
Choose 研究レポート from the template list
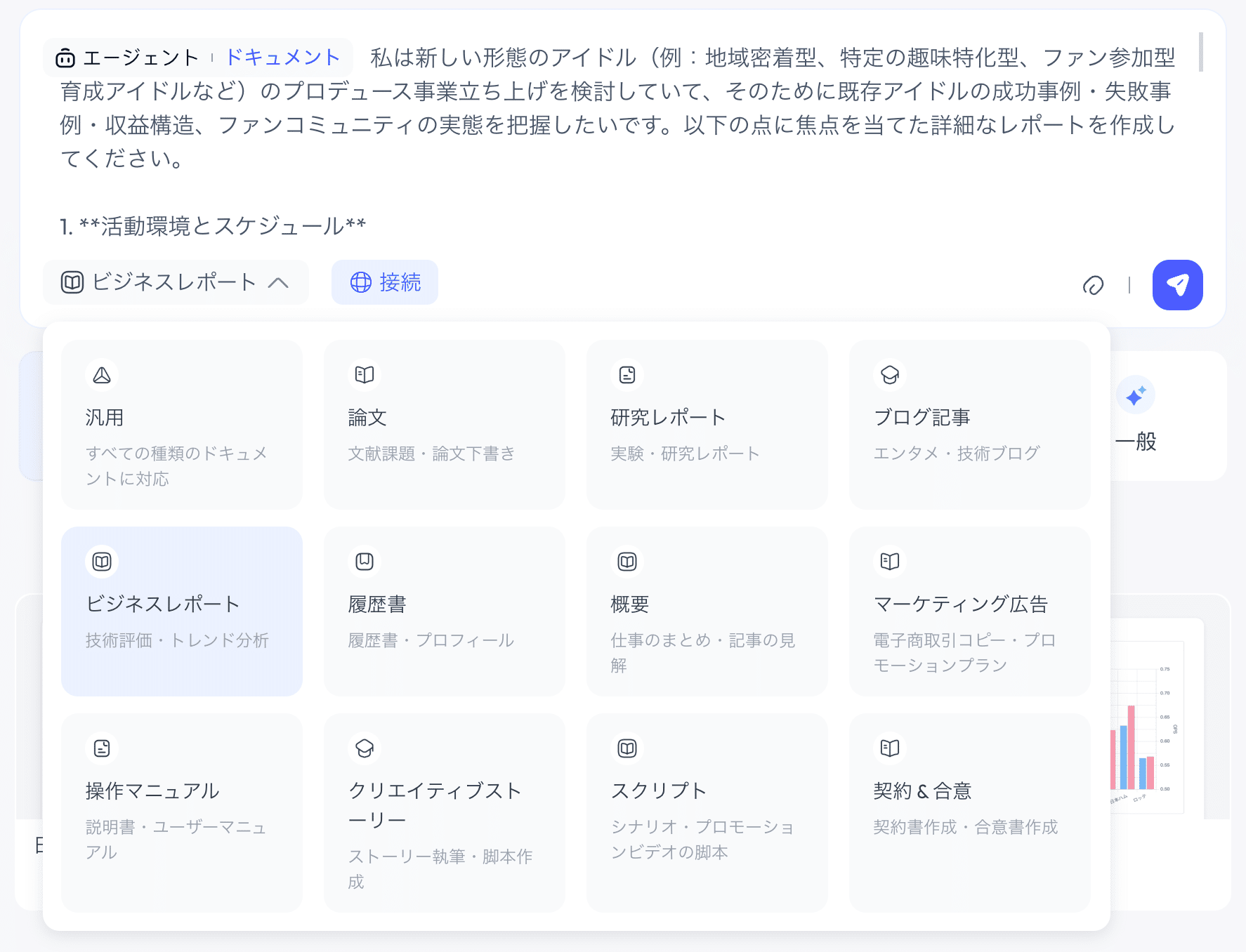point(707,425)
